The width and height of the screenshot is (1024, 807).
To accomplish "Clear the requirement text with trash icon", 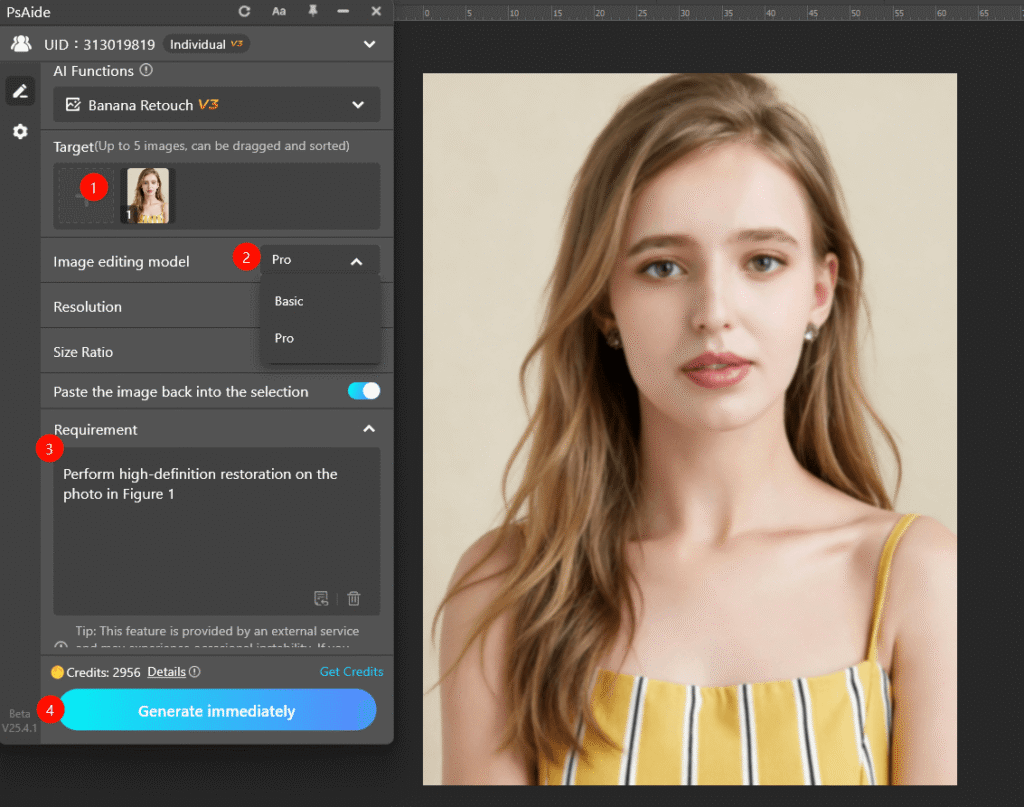I will (354, 598).
